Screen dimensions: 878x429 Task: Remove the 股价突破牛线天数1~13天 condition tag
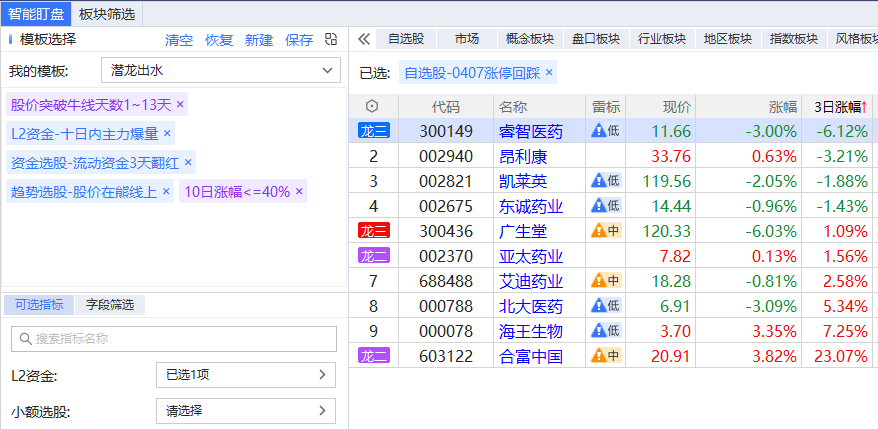tap(180, 104)
